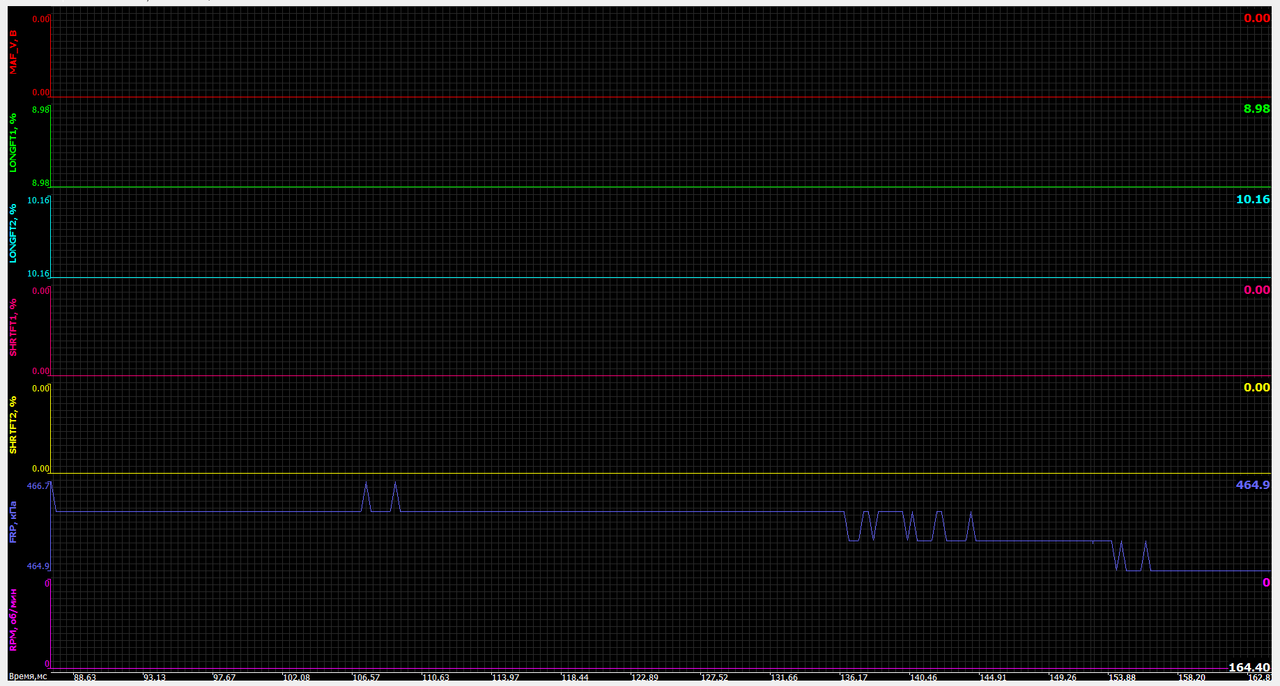This screenshot has height=686, width=1280.
Task: Click the 118.44 time axis tick
Action: 576,677
